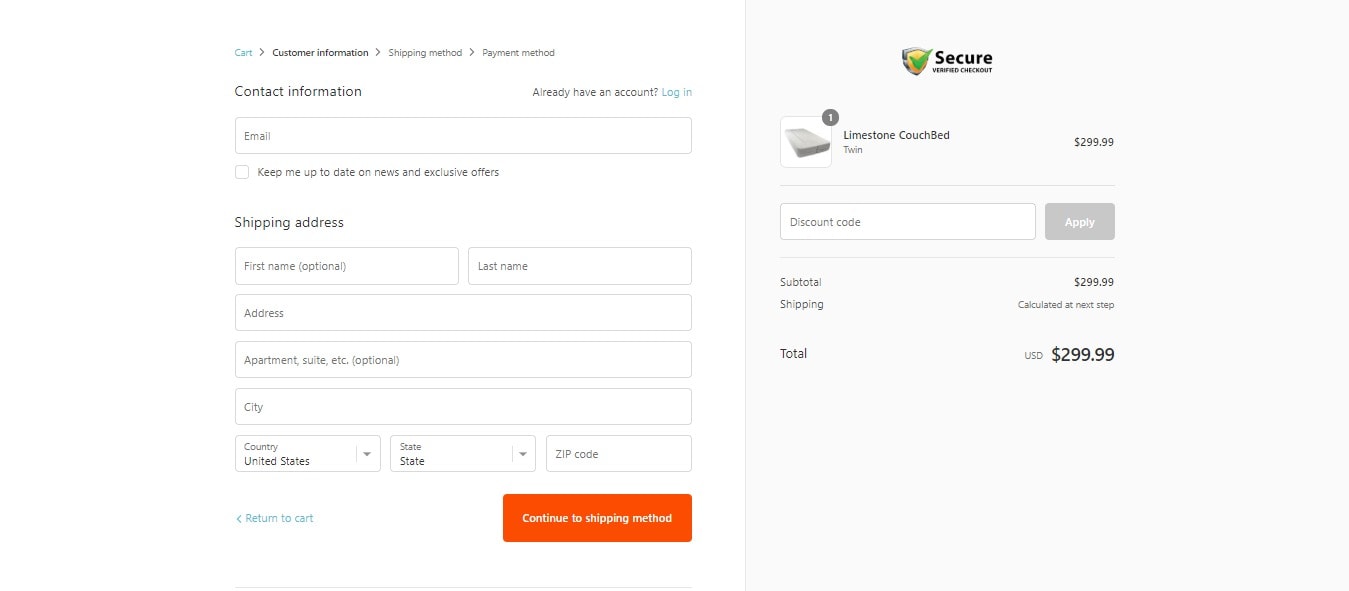
Task: Open the Country dropdown
Action: 308,454
